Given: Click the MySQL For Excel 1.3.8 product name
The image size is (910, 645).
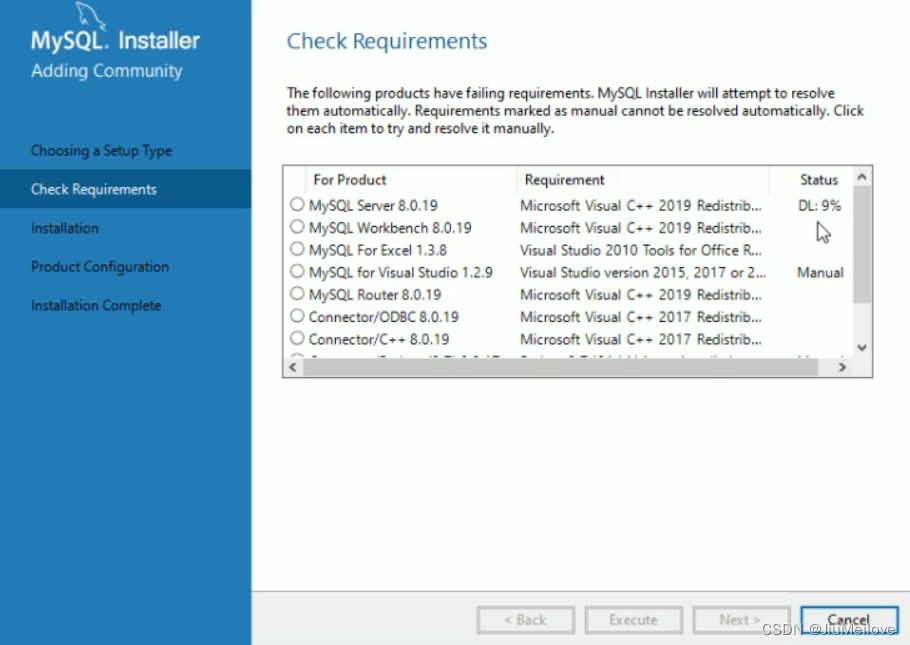Looking at the screenshot, I should pos(378,250).
